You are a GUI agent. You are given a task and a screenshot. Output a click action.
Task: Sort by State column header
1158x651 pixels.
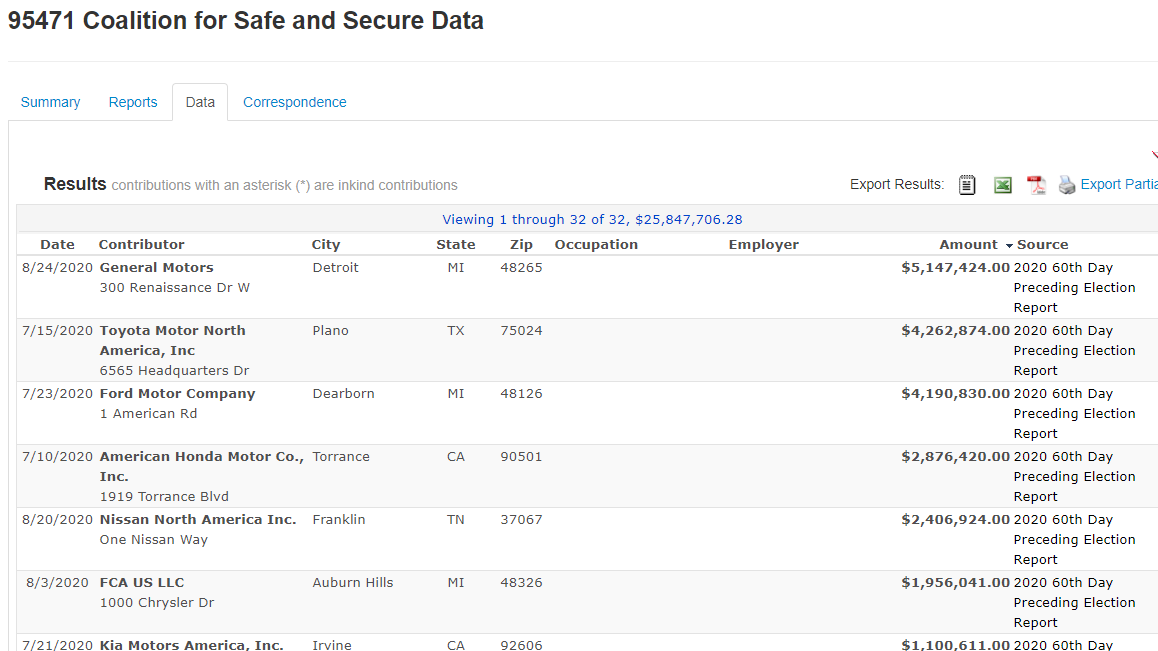click(x=456, y=245)
